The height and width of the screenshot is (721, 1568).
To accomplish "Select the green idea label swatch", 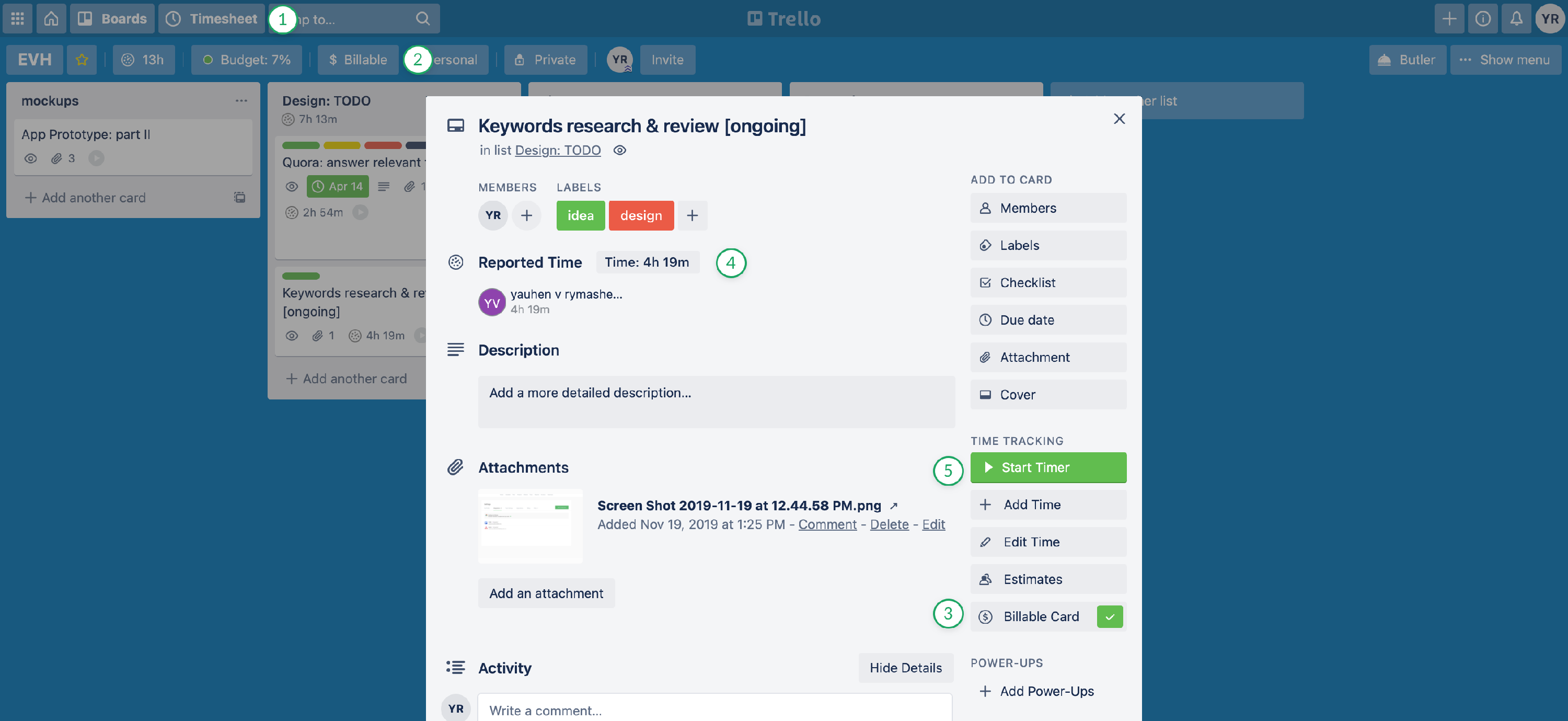I will [580, 215].
